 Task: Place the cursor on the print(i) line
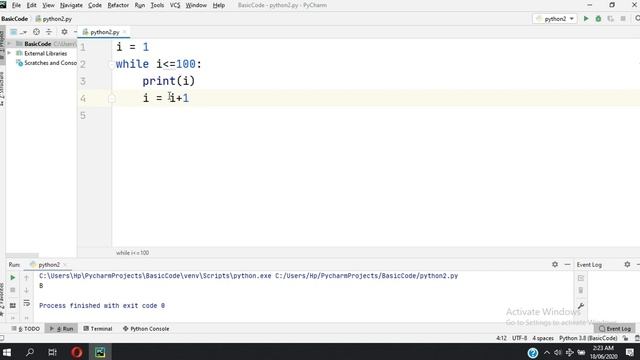169,81
